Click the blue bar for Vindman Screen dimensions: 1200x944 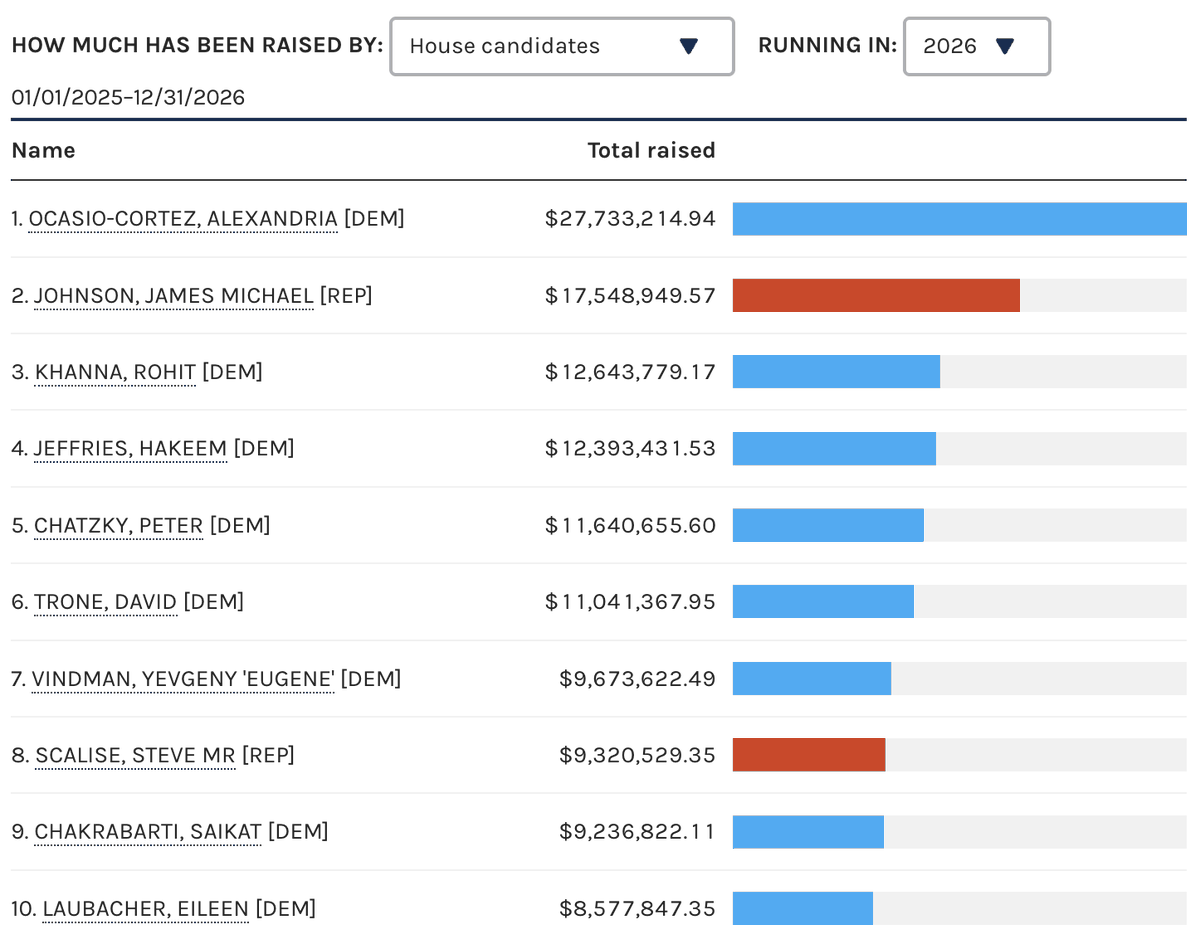(x=812, y=679)
